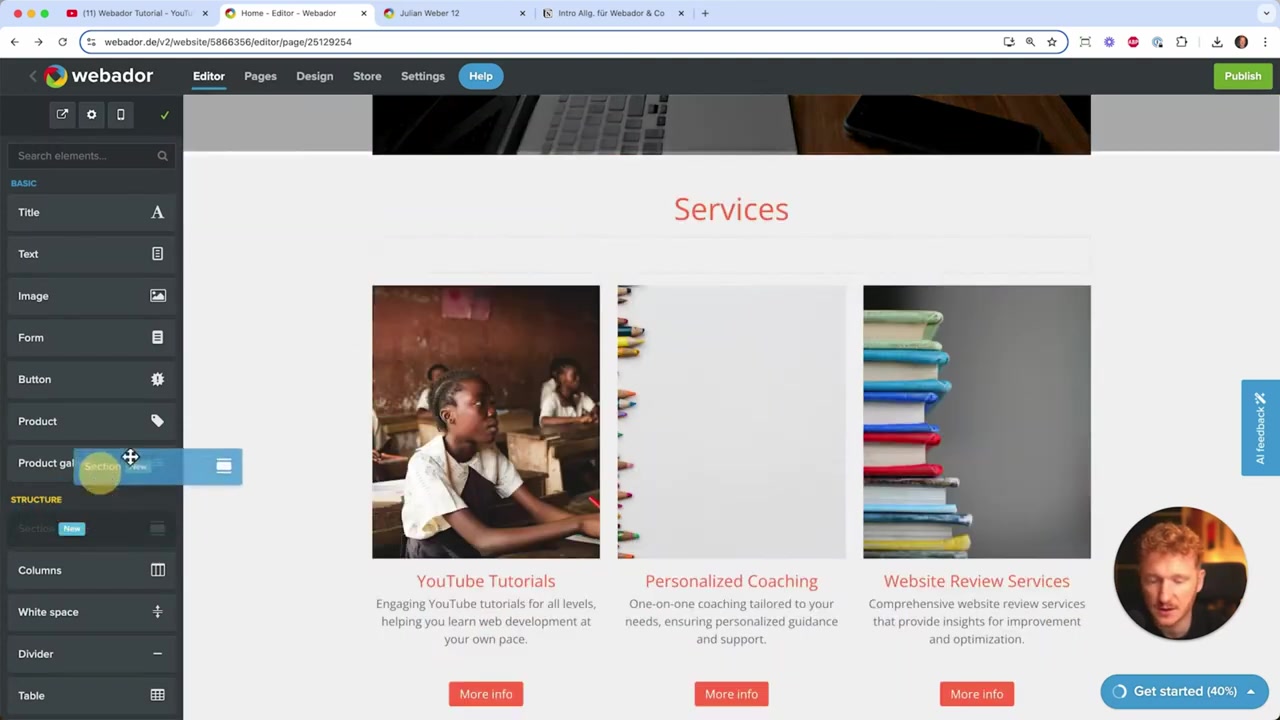Click the BASIC section label
The width and height of the screenshot is (1280, 720).
tap(23, 183)
